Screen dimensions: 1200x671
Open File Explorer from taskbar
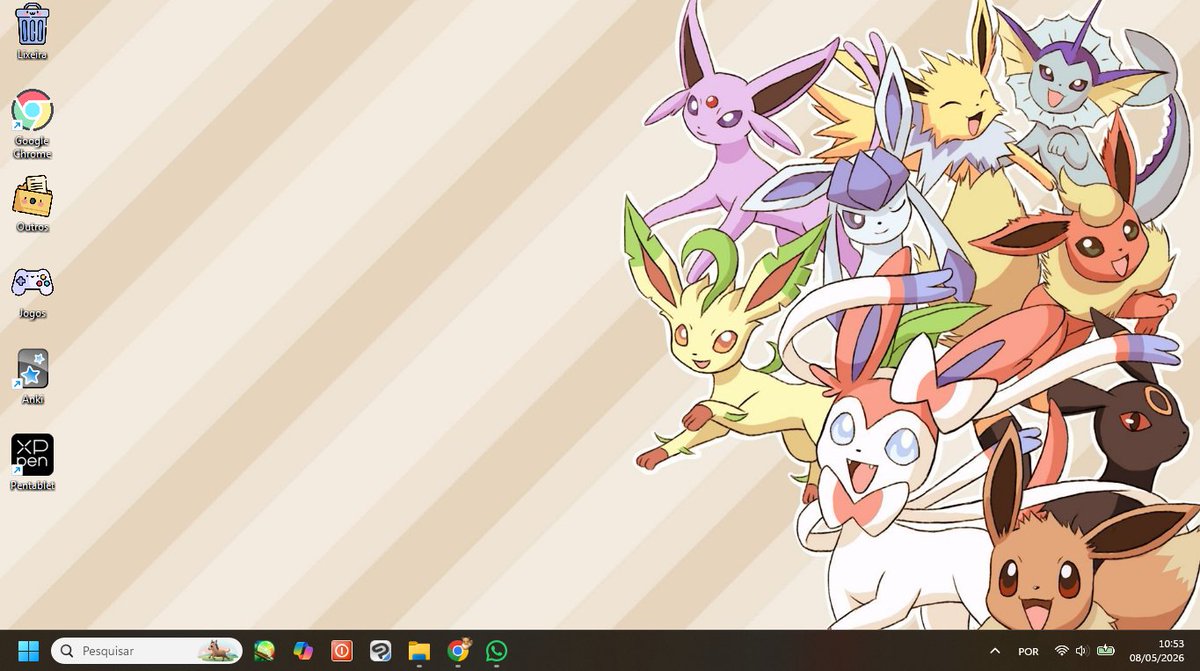coord(419,651)
